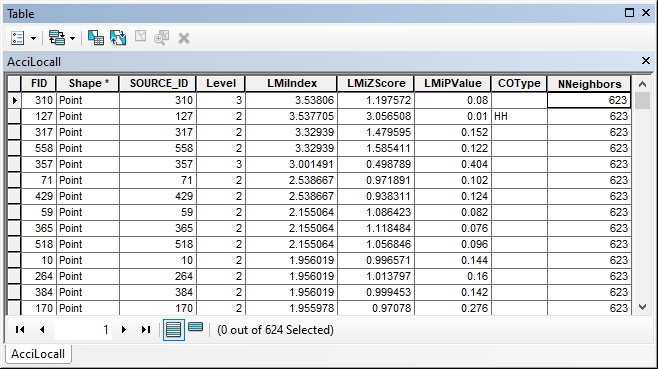Click the Level cell in FID 357 row

click(x=221, y=164)
